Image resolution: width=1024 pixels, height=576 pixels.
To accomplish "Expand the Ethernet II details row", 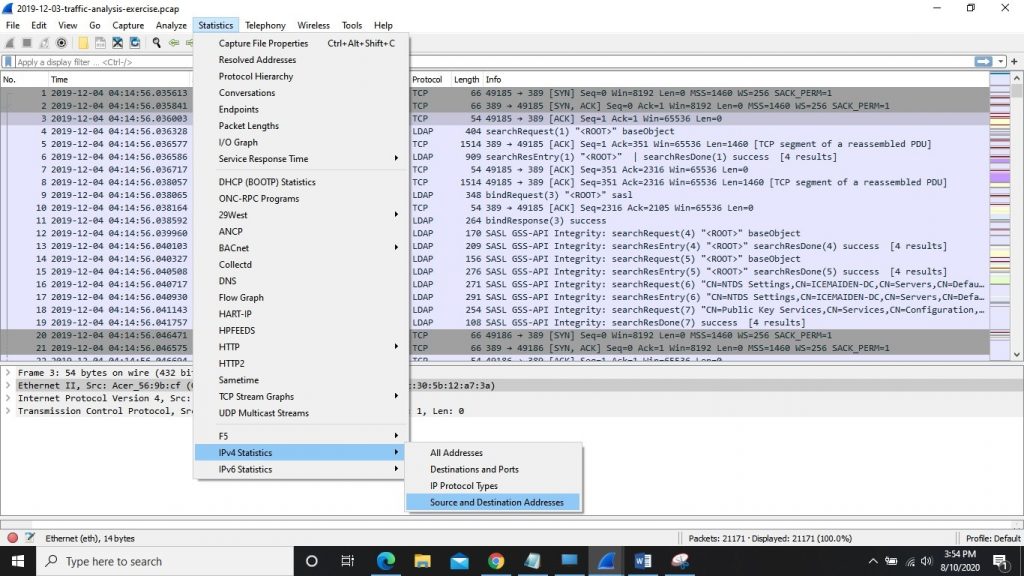I will pyautogui.click(x=8, y=385).
